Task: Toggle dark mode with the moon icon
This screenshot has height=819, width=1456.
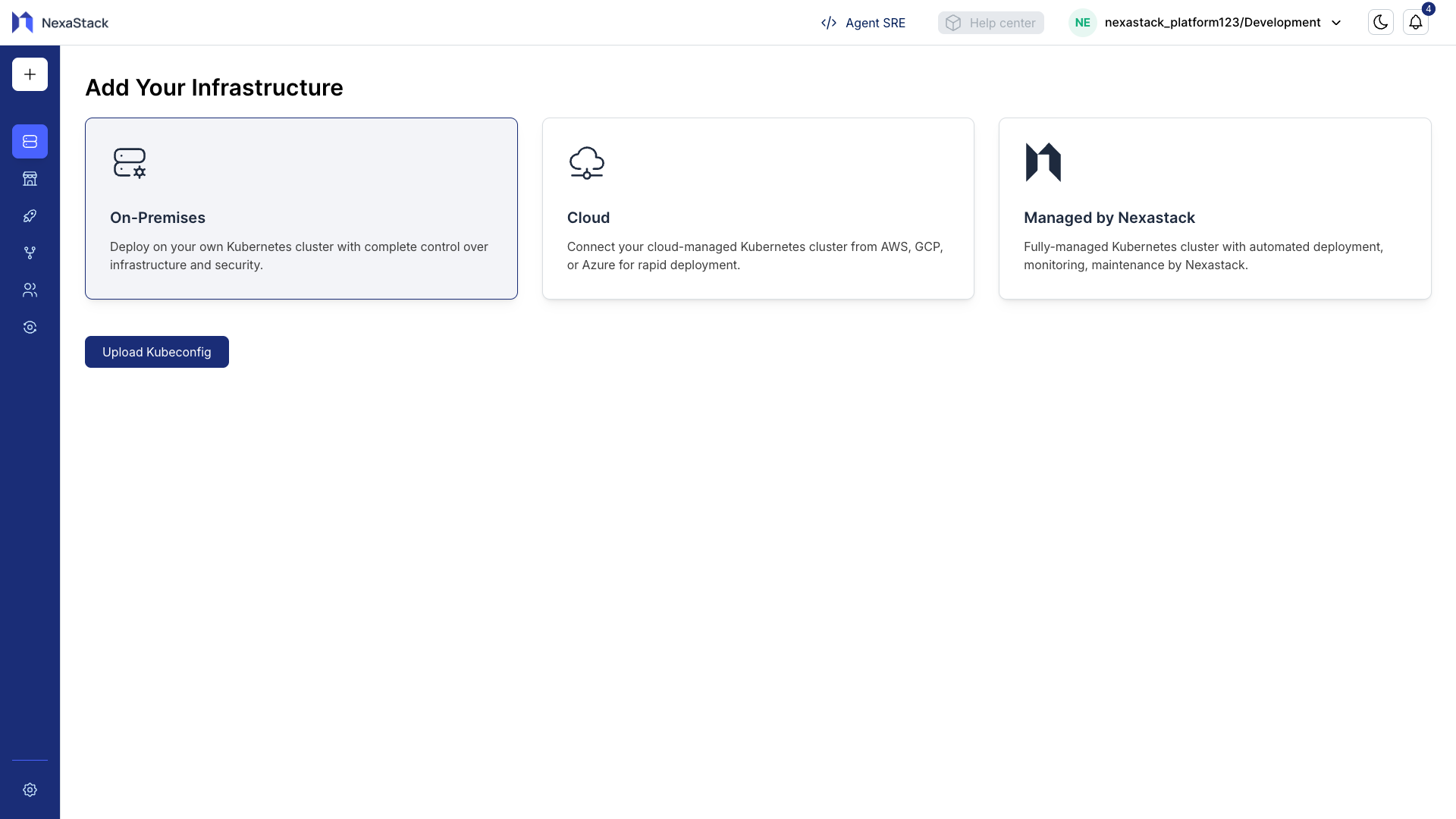Action: (1380, 22)
